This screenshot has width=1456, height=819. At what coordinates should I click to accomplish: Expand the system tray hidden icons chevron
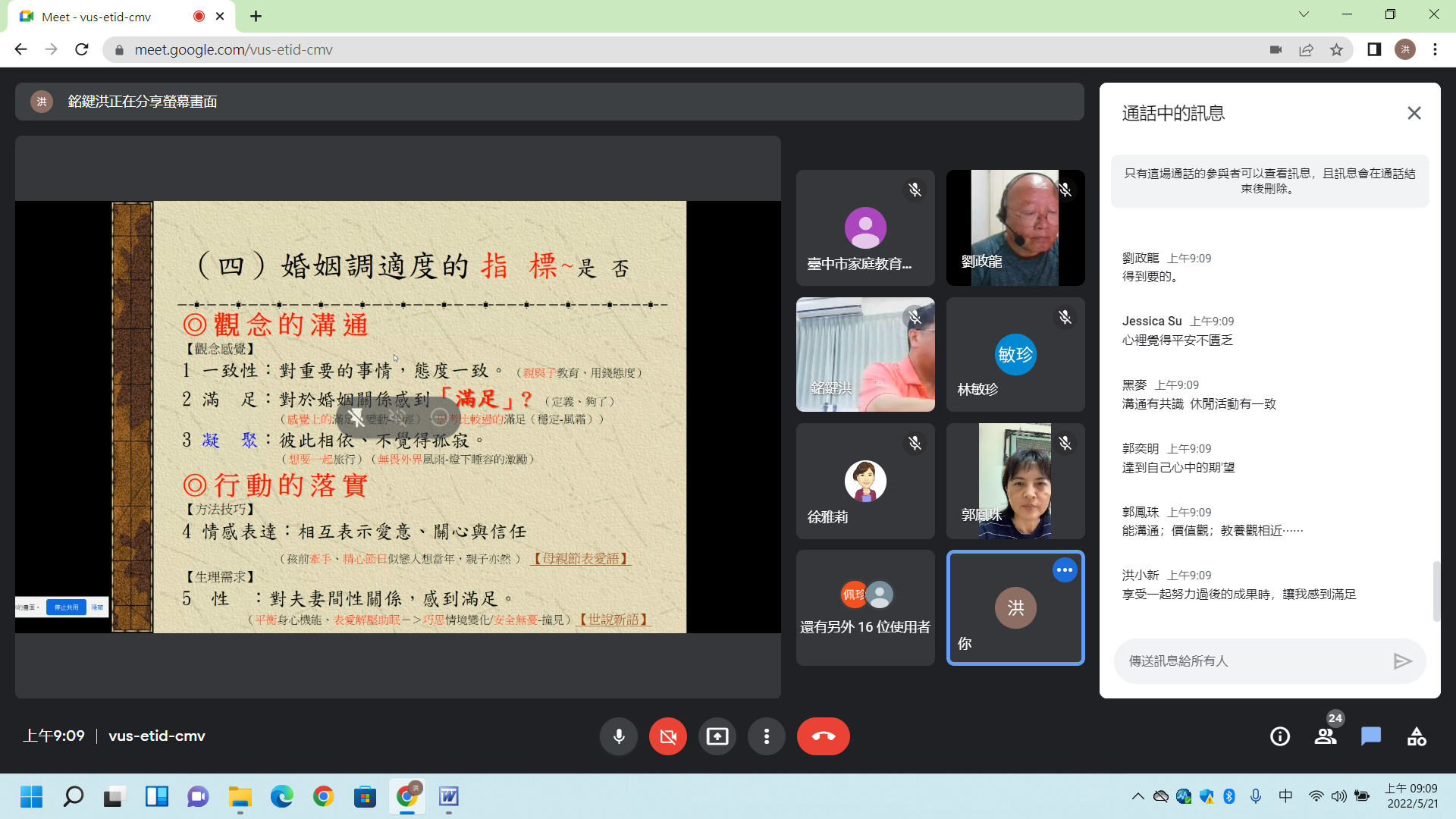pos(1137,796)
